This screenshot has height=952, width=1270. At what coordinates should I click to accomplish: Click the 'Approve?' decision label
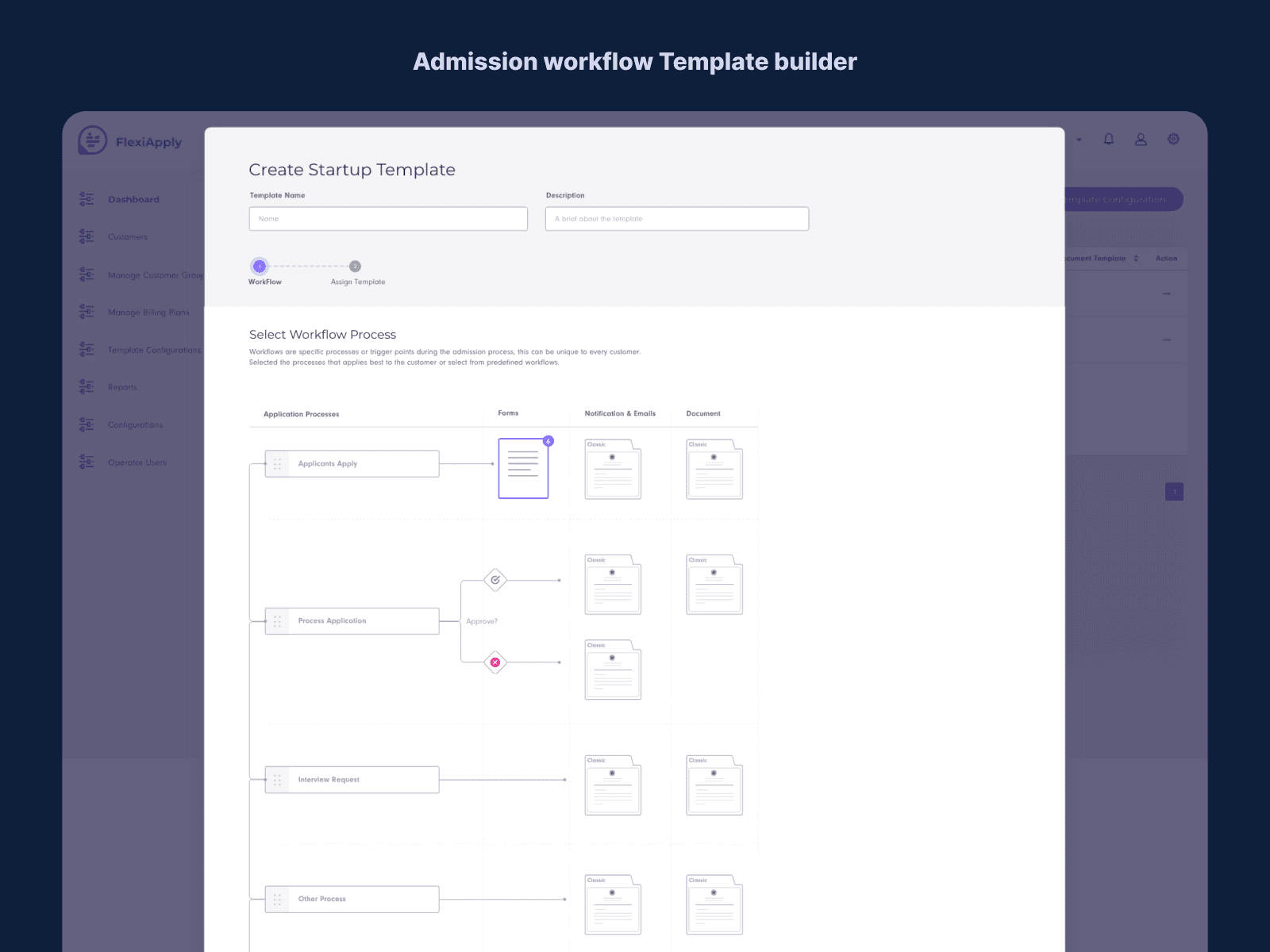click(x=482, y=621)
